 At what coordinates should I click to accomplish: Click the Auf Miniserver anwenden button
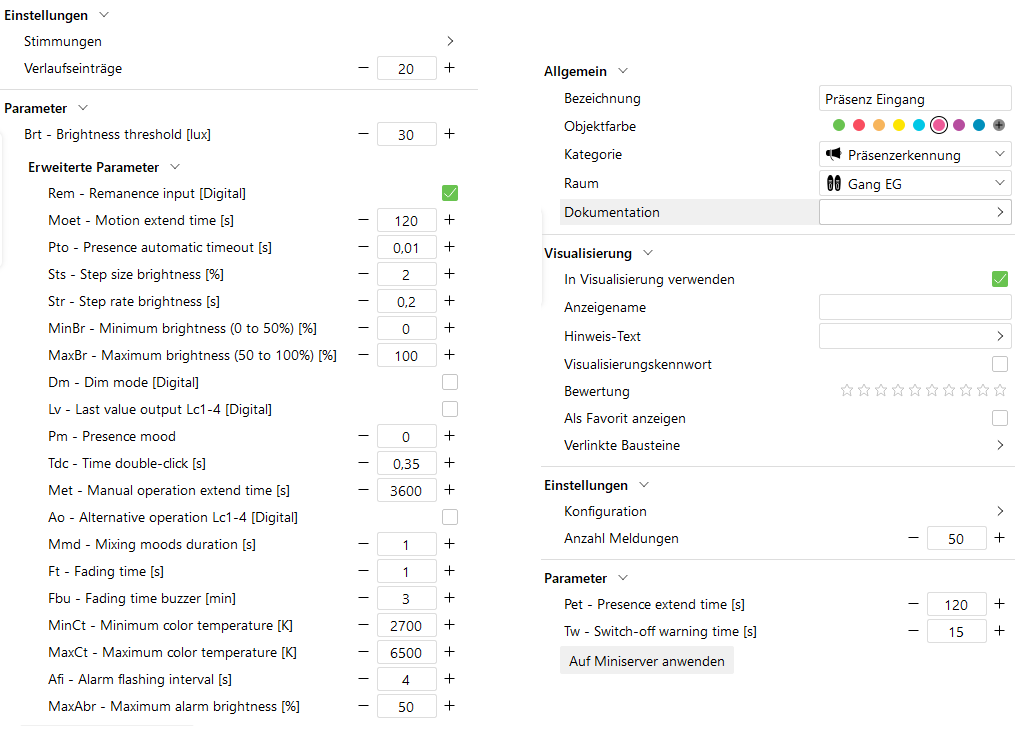point(646,660)
